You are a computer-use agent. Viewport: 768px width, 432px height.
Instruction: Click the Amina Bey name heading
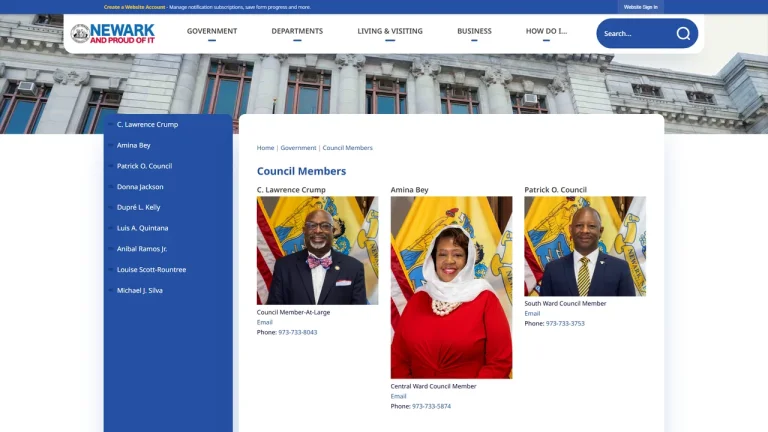pos(409,190)
